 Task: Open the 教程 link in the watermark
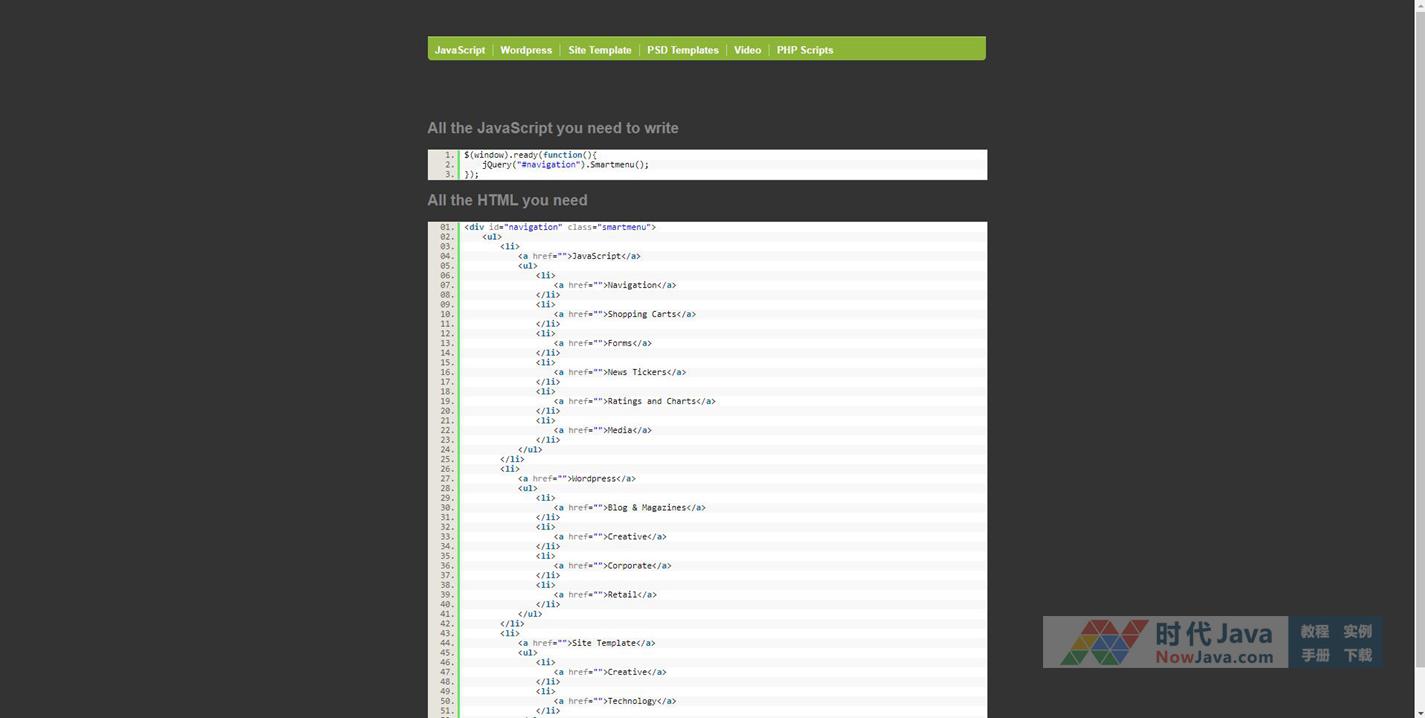pos(1314,632)
